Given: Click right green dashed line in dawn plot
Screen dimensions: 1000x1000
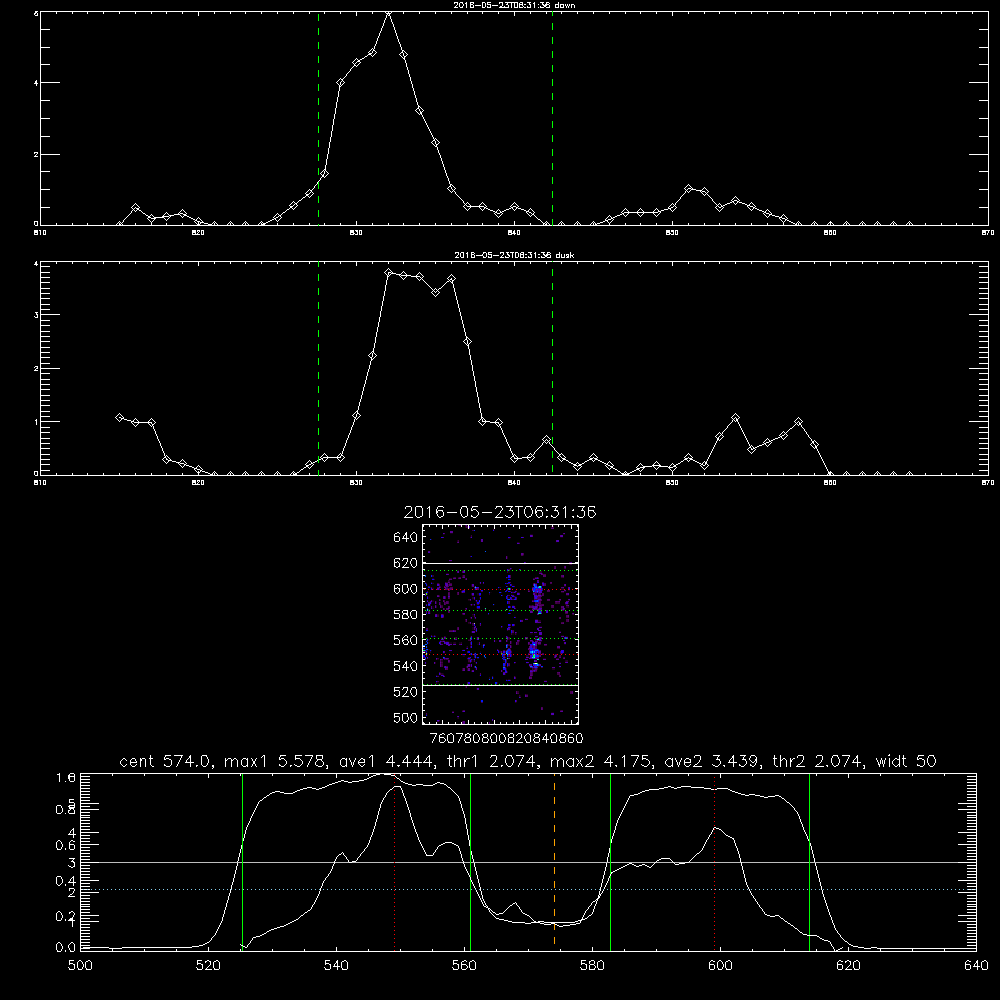Looking at the screenshot, I should [x=552, y=118].
